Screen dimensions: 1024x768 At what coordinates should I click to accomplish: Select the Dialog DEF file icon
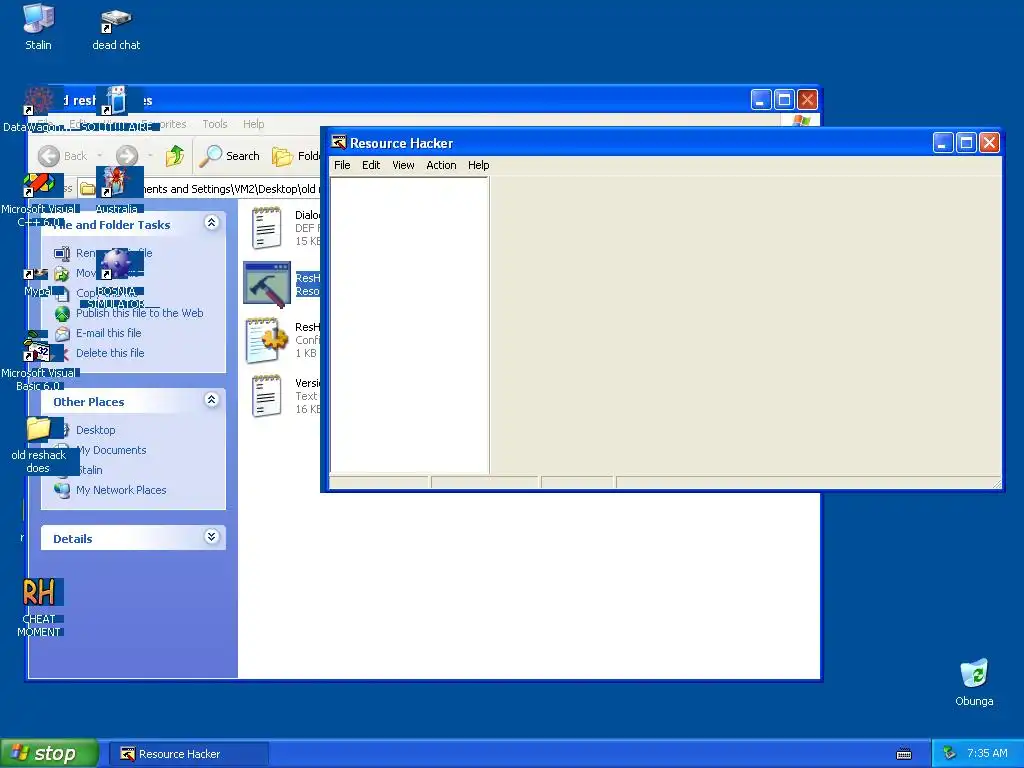point(266,227)
